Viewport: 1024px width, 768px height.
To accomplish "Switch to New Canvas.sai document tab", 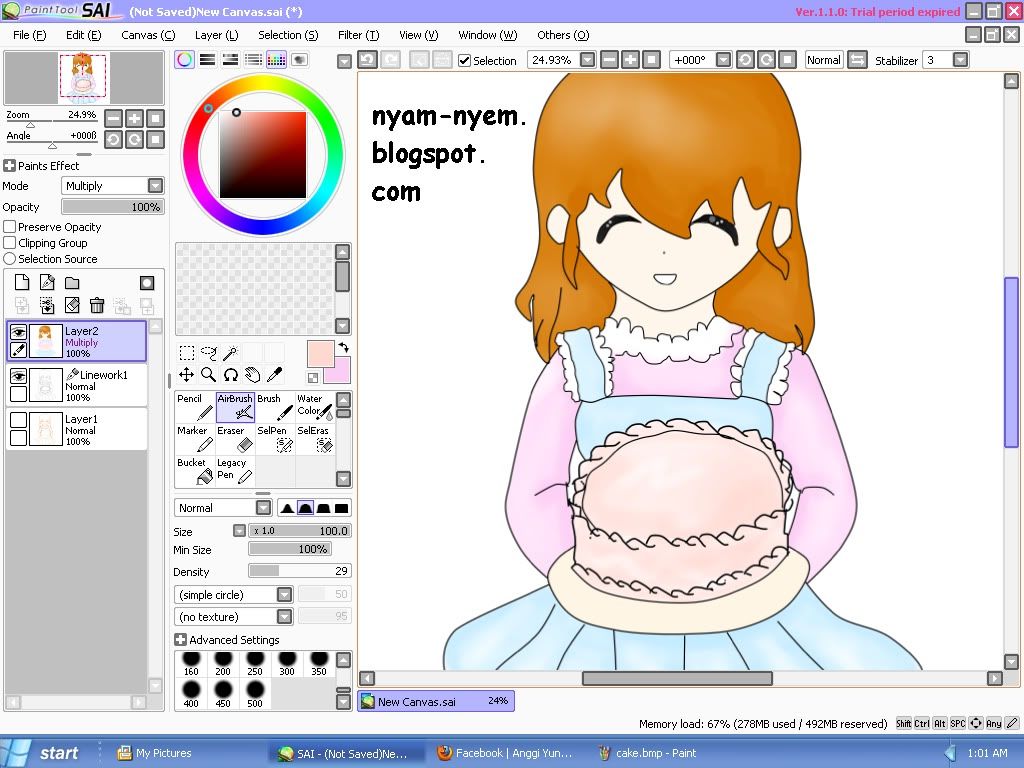I will tap(436, 701).
